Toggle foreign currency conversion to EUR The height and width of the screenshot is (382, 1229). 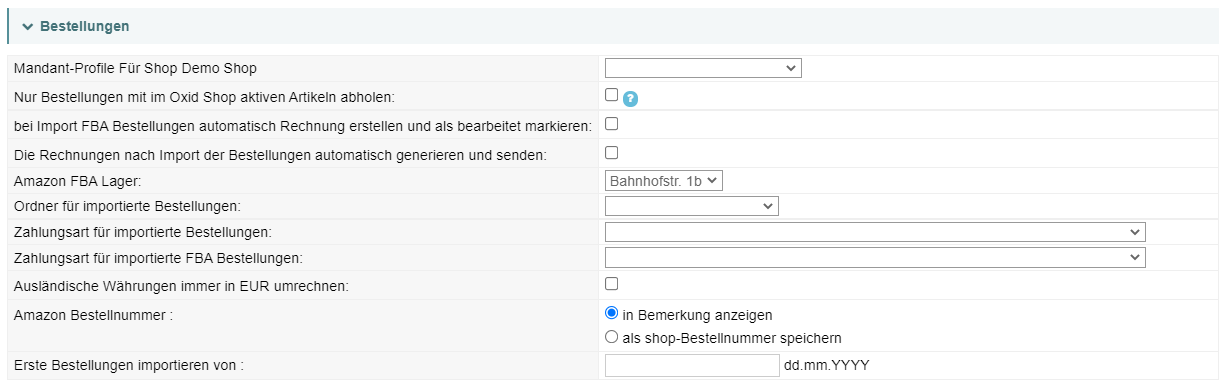coord(612,284)
